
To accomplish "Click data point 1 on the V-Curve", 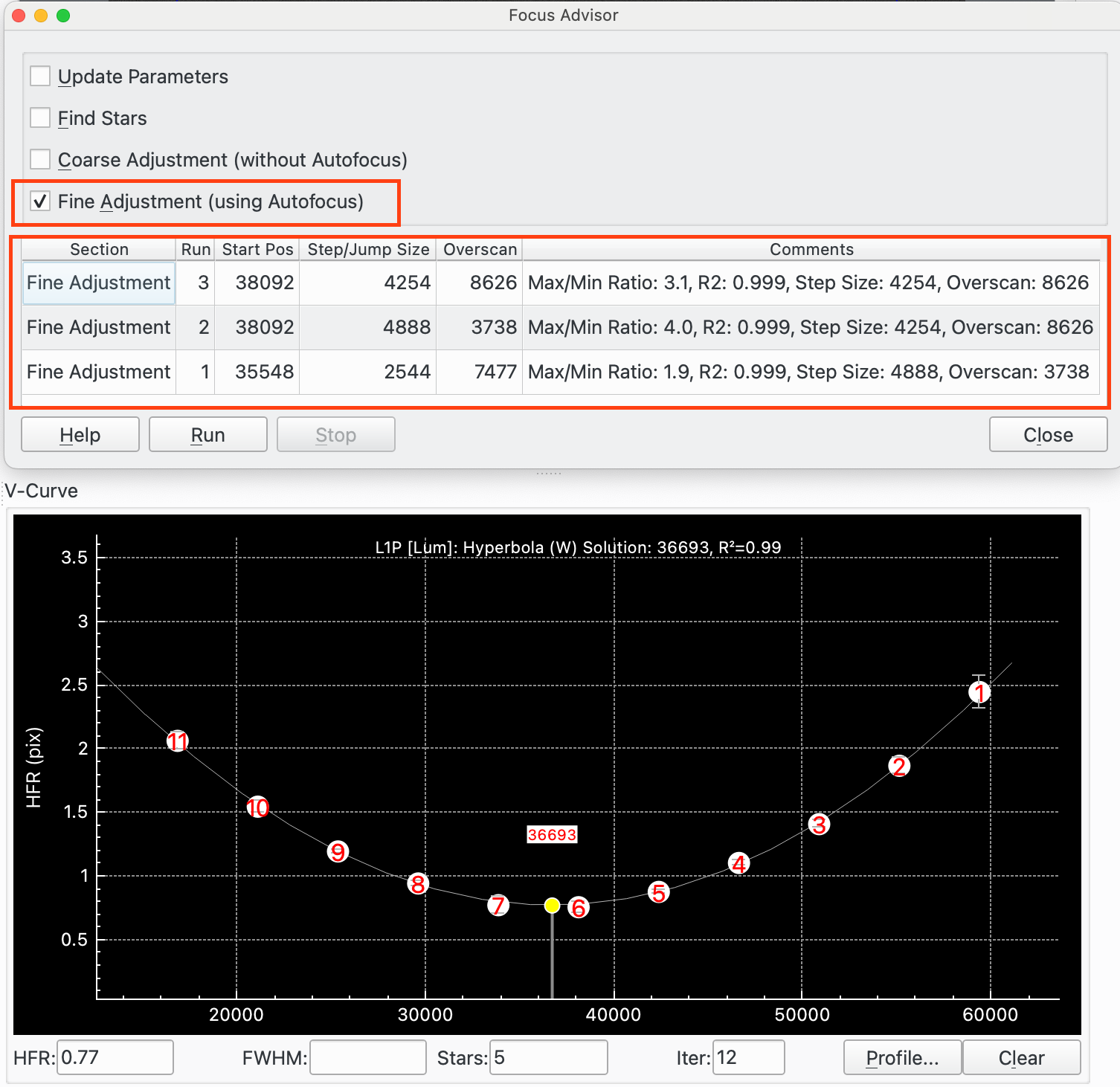I will tap(979, 693).
